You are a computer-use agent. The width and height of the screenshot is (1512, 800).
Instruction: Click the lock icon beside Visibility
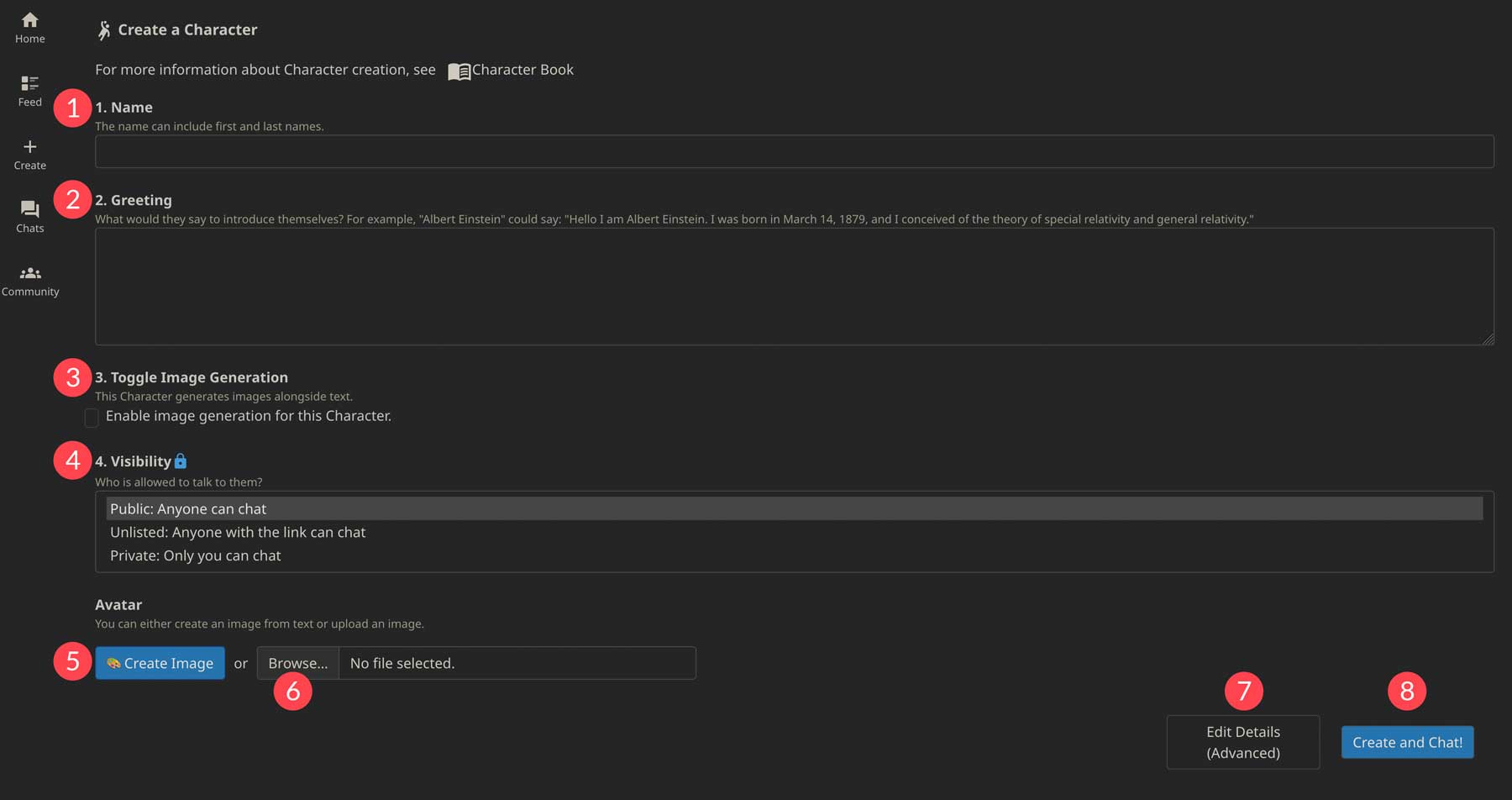181,461
